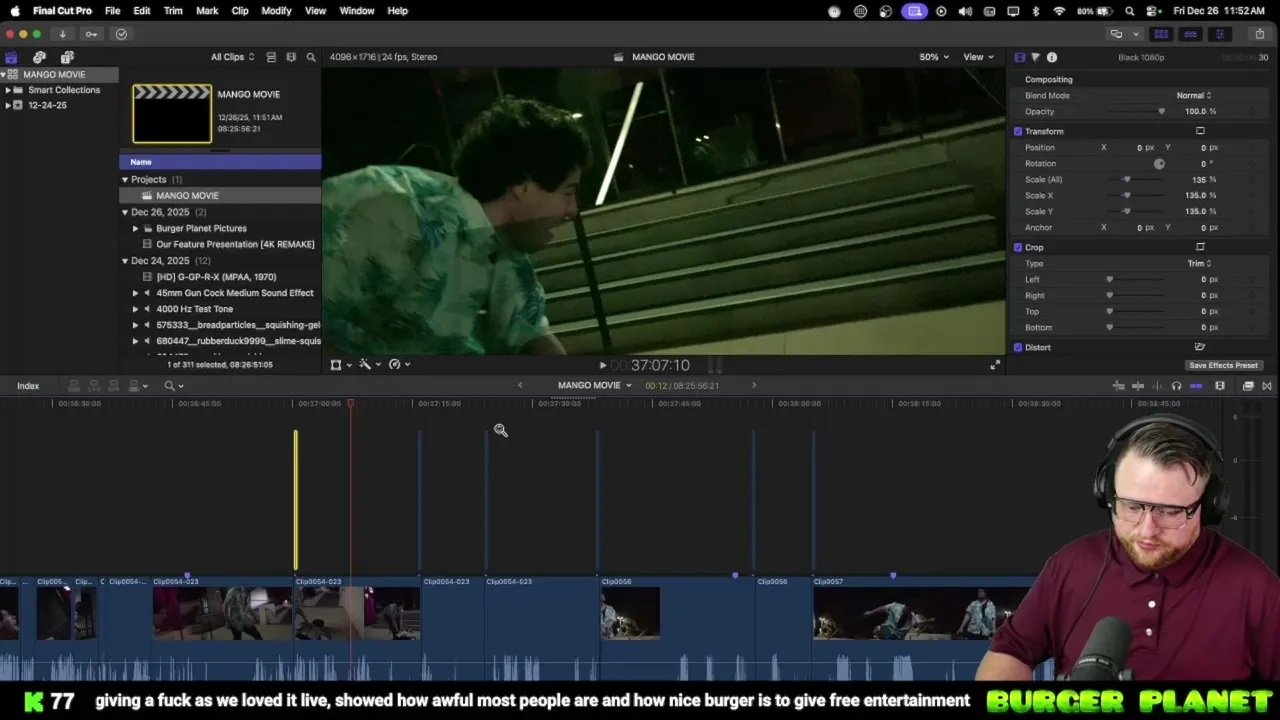Show the Background Tasks checkmark icon
Image resolution: width=1280 pixels, height=720 pixels.
tap(121, 34)
